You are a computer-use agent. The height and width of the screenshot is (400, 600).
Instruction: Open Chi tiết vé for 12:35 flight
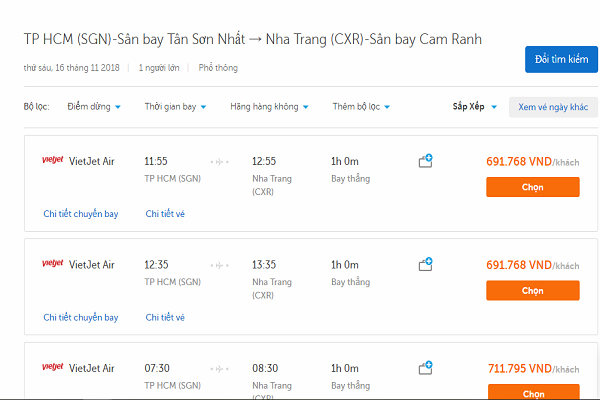click(x=165, y=317)
